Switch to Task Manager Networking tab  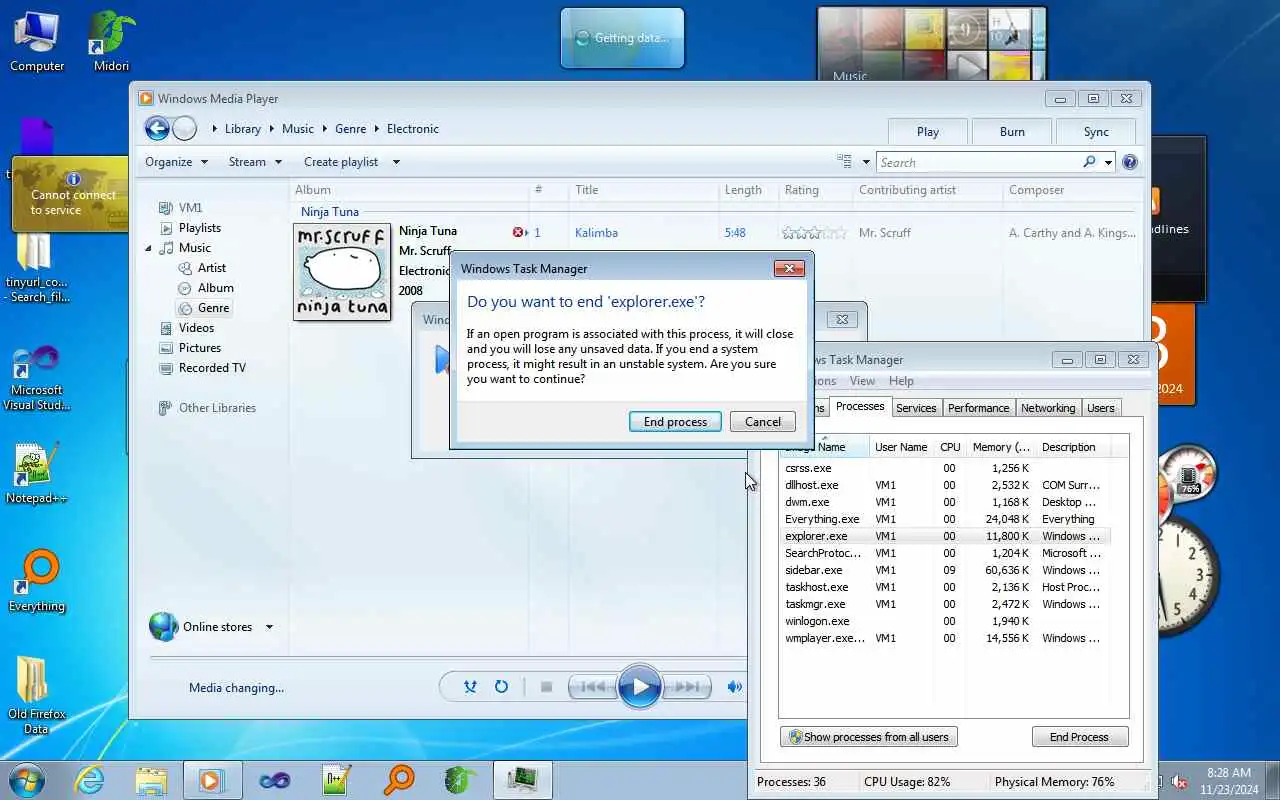coord(1048,408)
